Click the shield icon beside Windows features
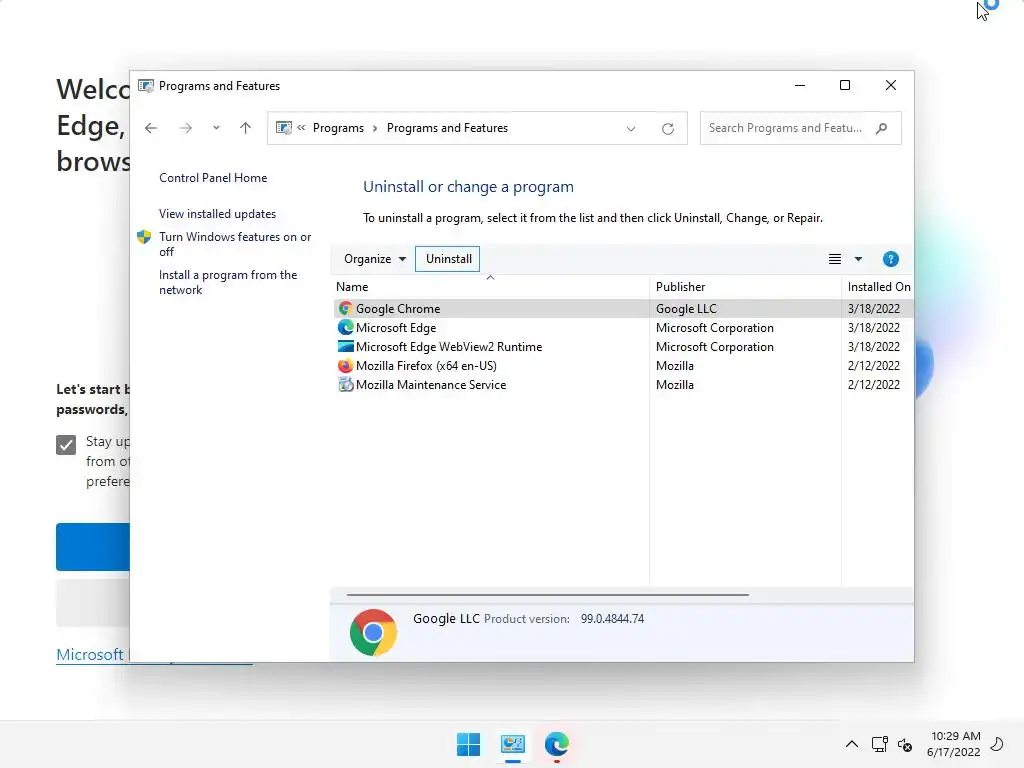The height and width of the screenshot is (768, 1024). pos(144,237)
